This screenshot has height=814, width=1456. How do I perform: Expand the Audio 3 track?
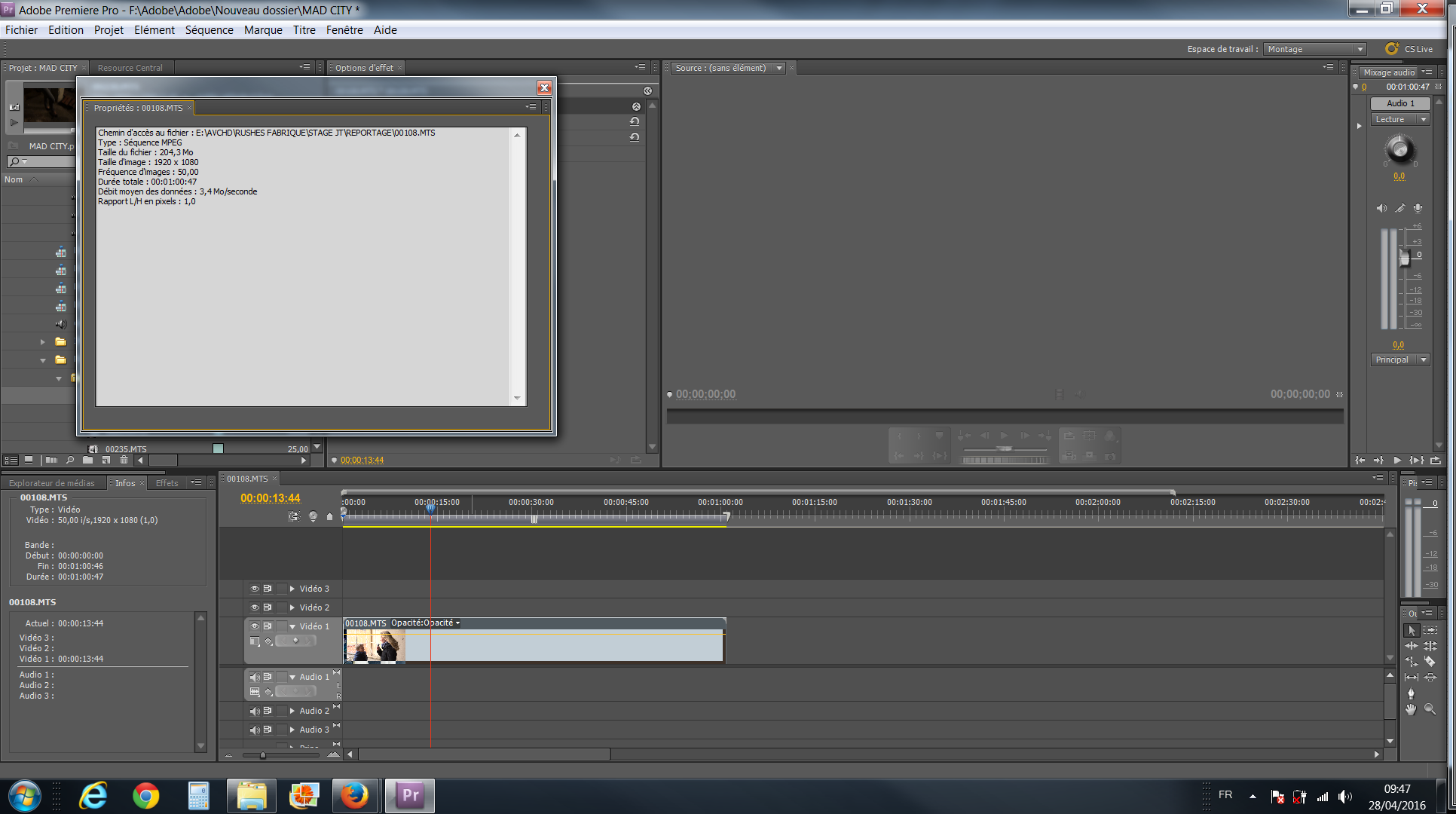click(292, 730)
